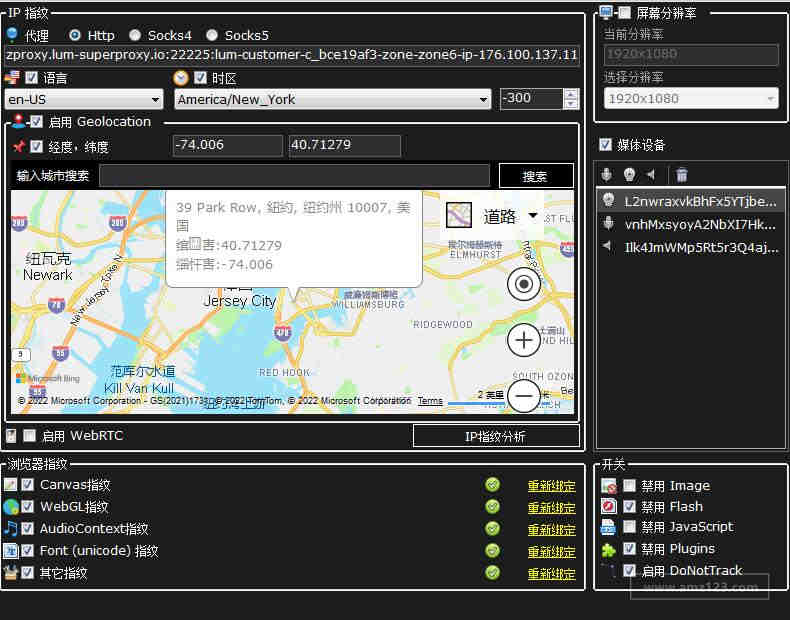Image resolution: width=790 pixels, height=620 pixels.
Task: Toggle the 语言 language checkbox
Action: pyautogui.click(x=31, y=78)
